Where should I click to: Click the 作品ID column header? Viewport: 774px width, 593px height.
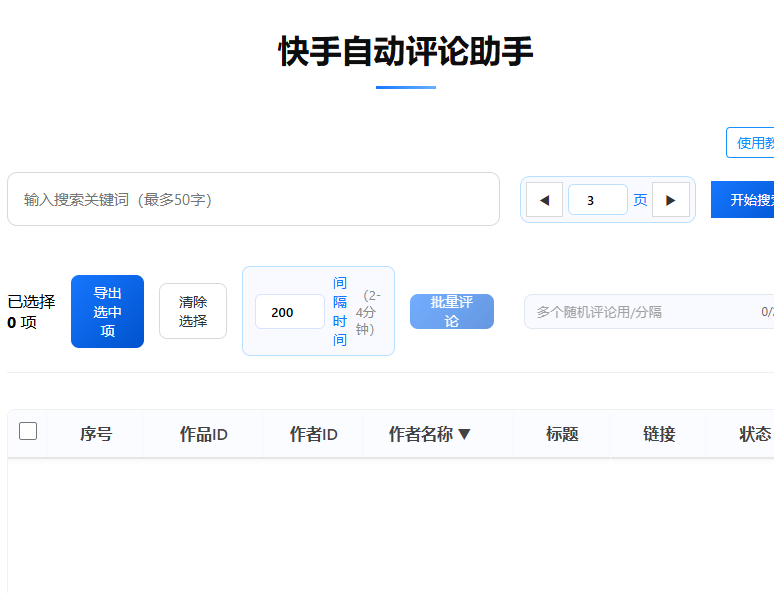tap(203, 434)
